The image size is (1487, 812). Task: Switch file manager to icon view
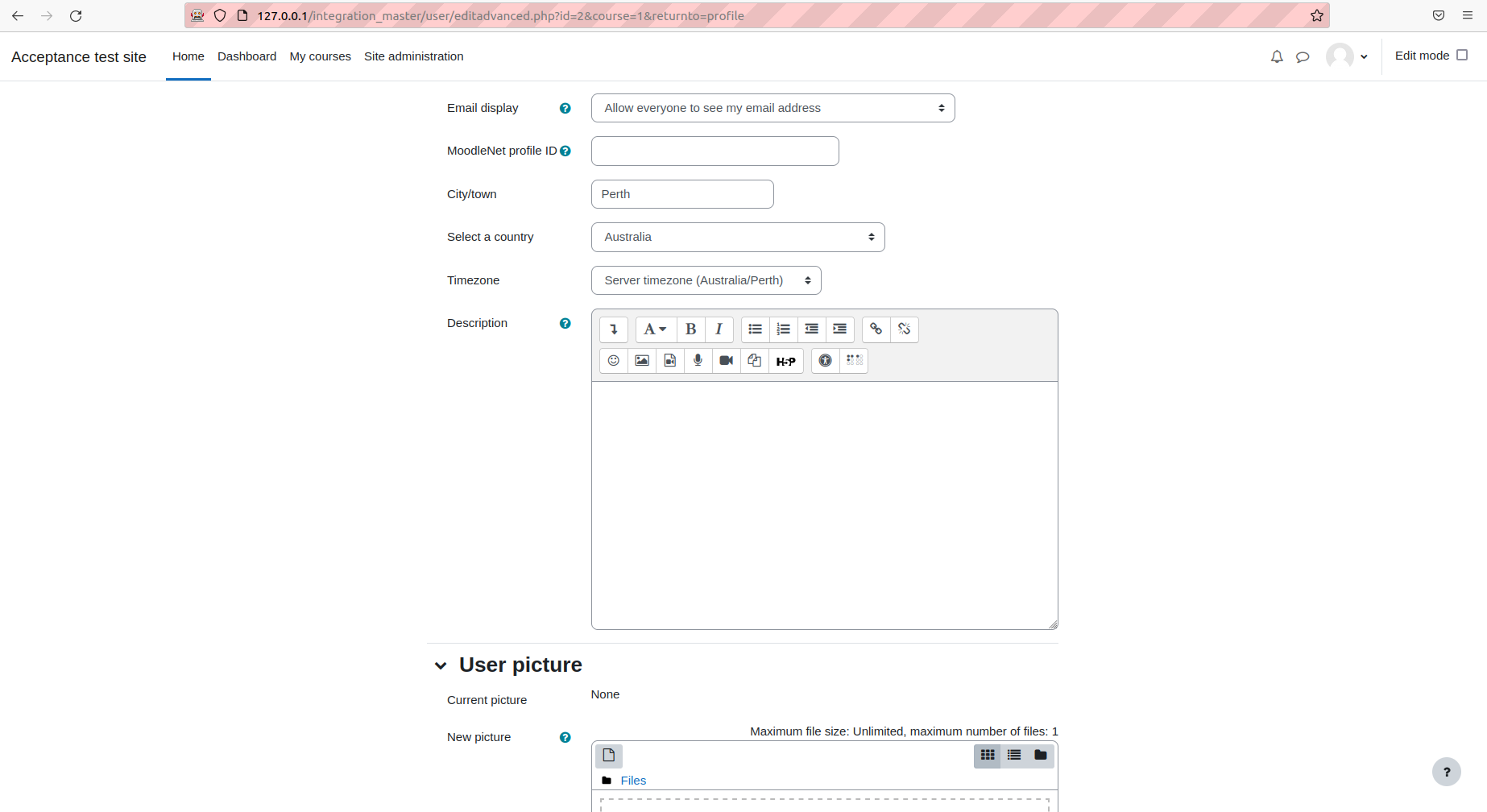click(988, 756)
